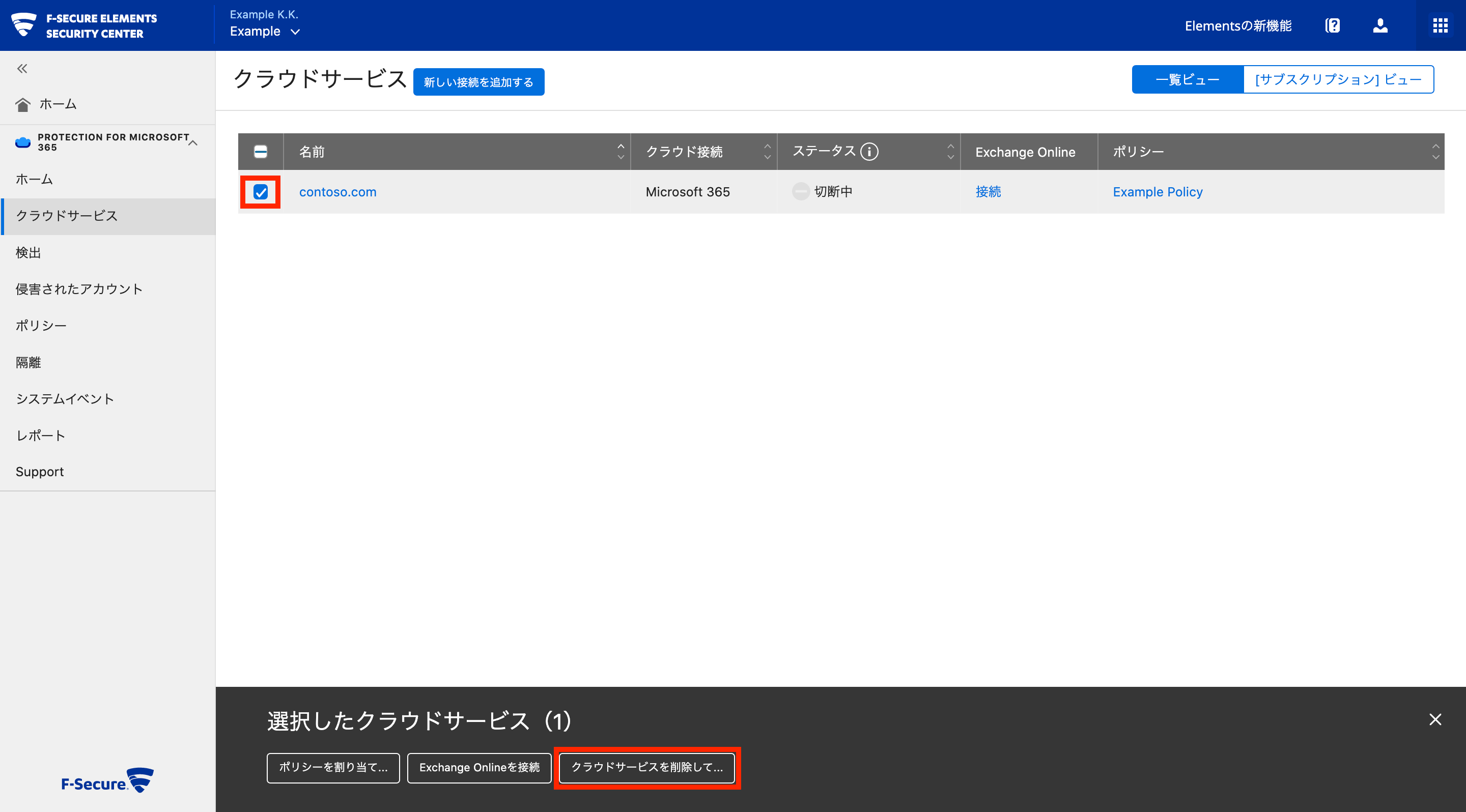This screenshot has width=1466, height=812.
Task: Click the F-Secure logo at sidebar bottom
Action: [107, 780]
